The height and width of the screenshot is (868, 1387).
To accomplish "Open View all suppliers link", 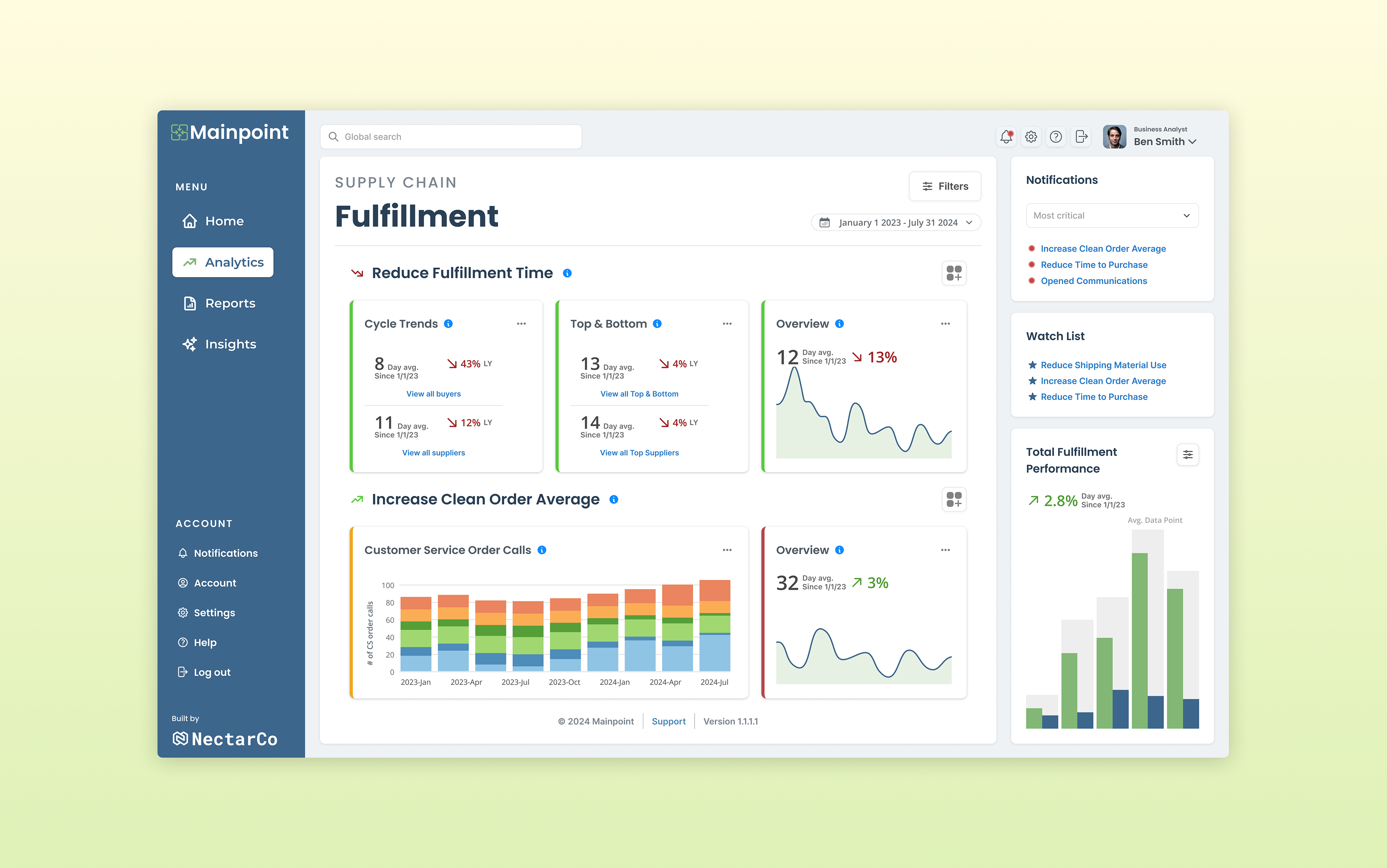I will [433, 453].
